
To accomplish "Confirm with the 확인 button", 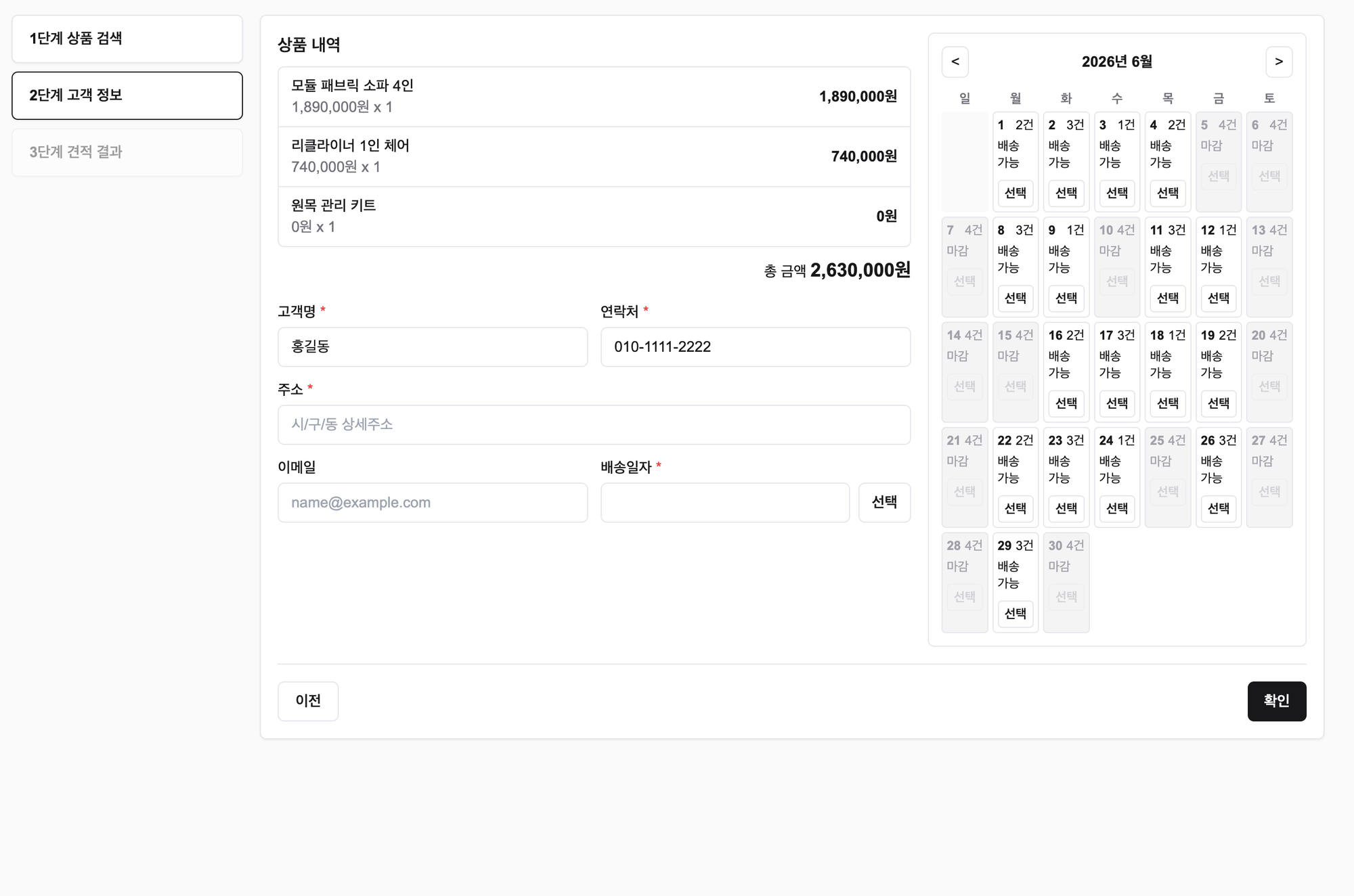I will 1277,701.
